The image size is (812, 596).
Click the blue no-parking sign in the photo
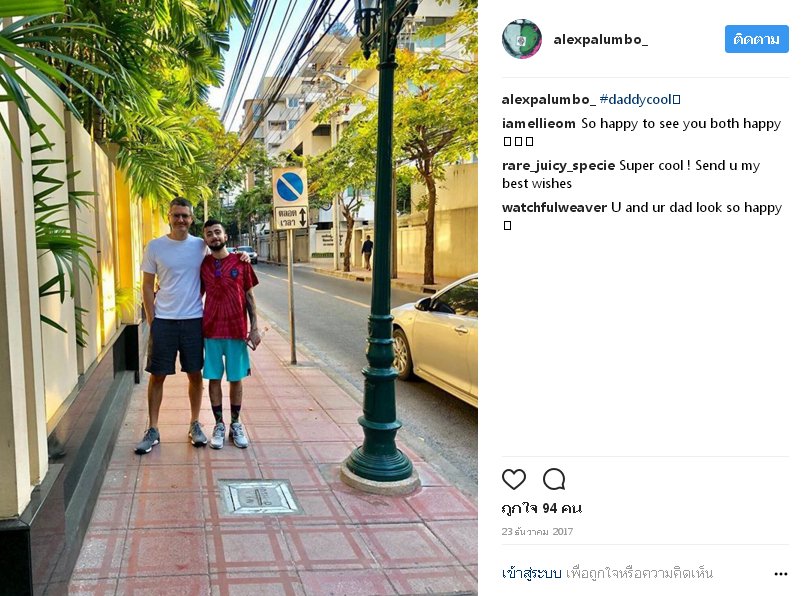point(289,187)
